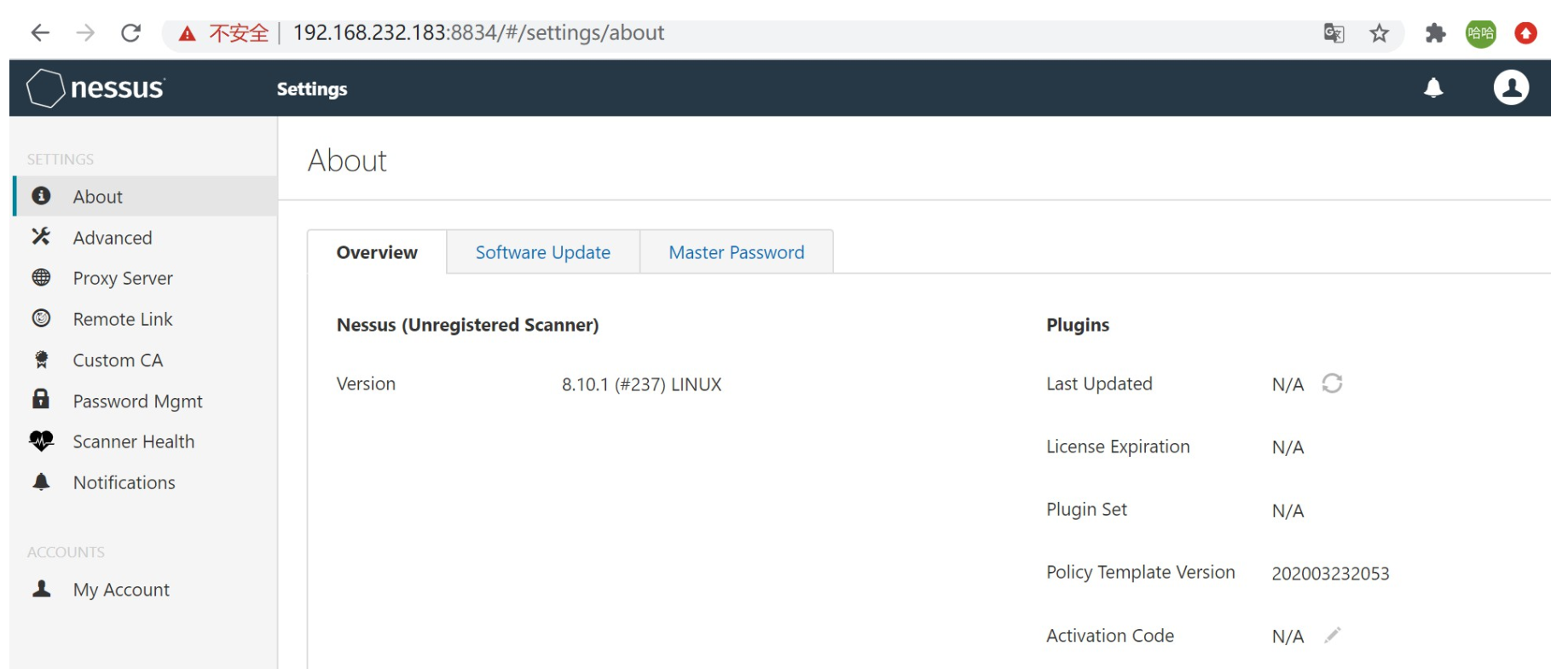Click the green profile avatar icon
Screen dimensions: 1568x669
(x=1481, y=33)
